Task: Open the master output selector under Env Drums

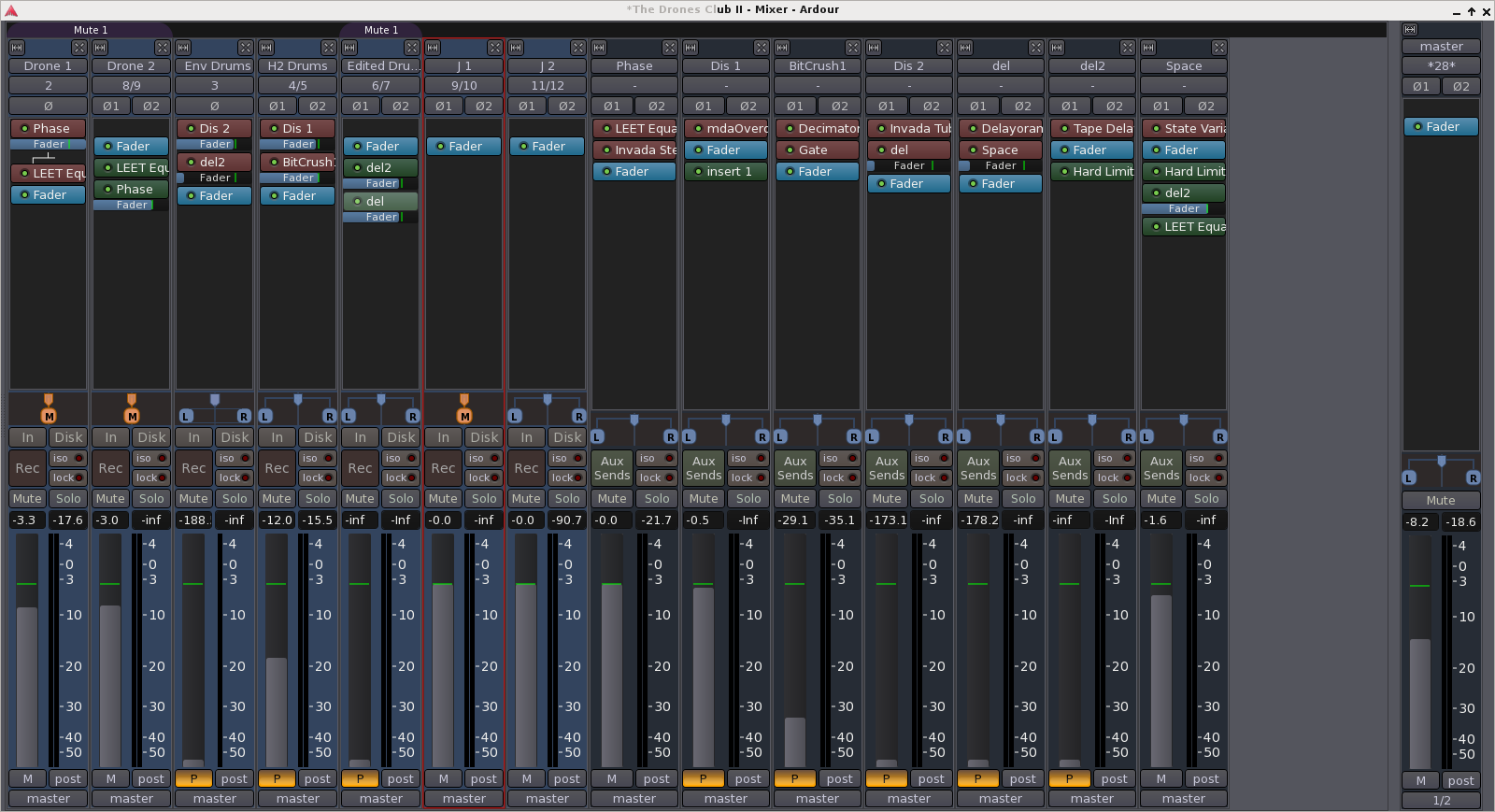Action: click(214, 799)
